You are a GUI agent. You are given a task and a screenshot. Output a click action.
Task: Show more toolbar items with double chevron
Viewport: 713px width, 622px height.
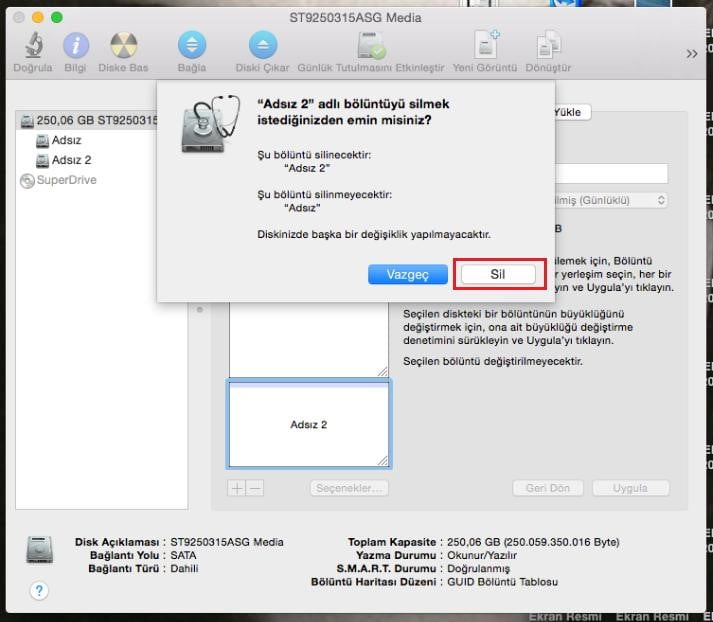(x=692, y=54)
